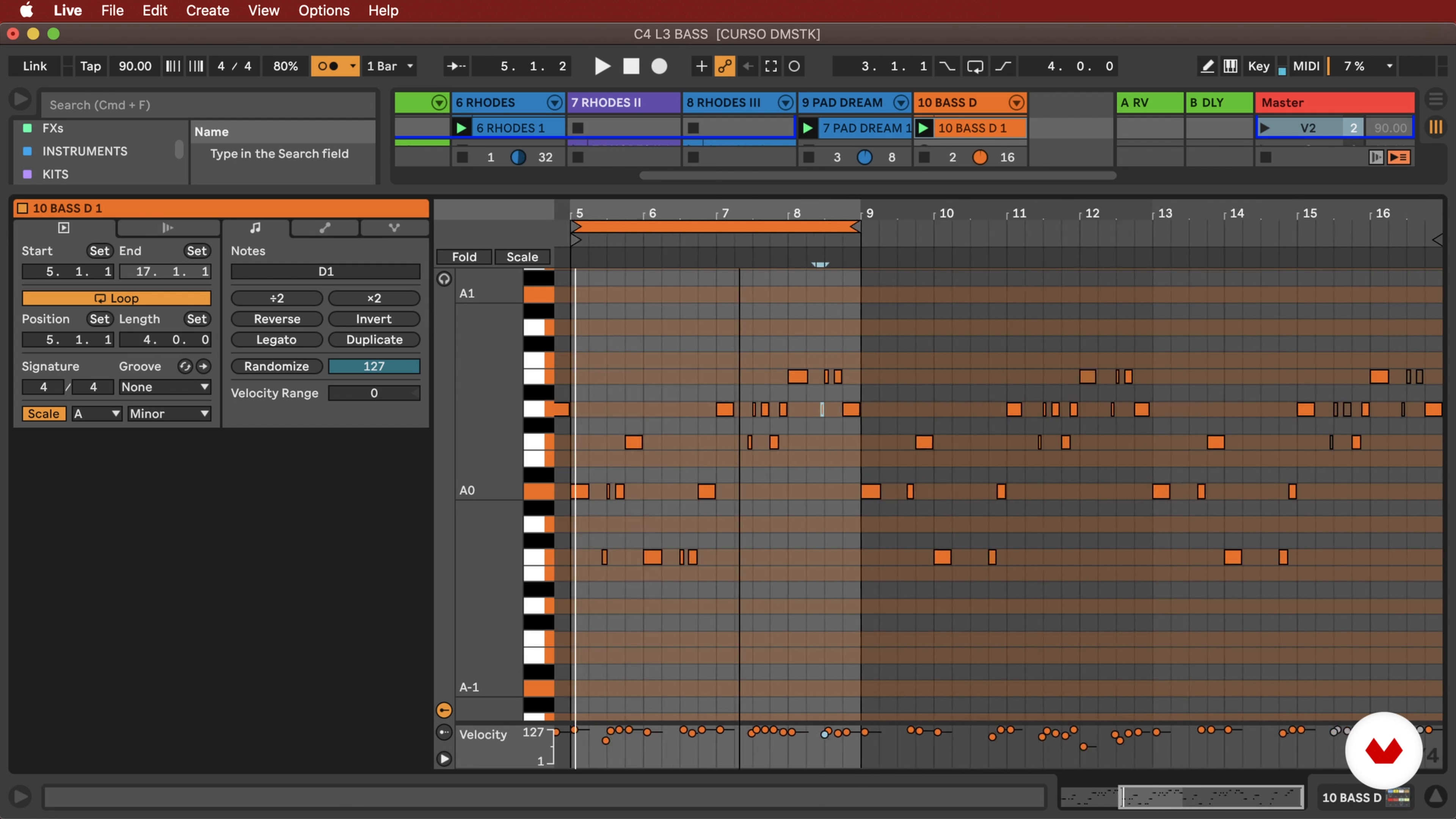Select the FXs collection in browser

point(53,128)
